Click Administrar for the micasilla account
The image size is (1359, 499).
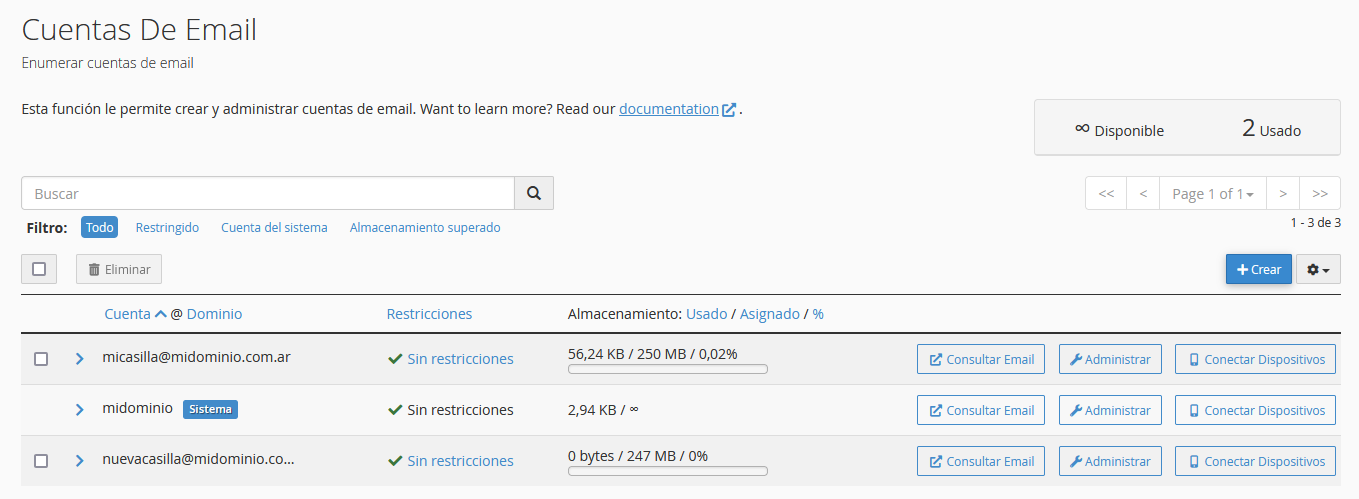(x=1110, y=359)
